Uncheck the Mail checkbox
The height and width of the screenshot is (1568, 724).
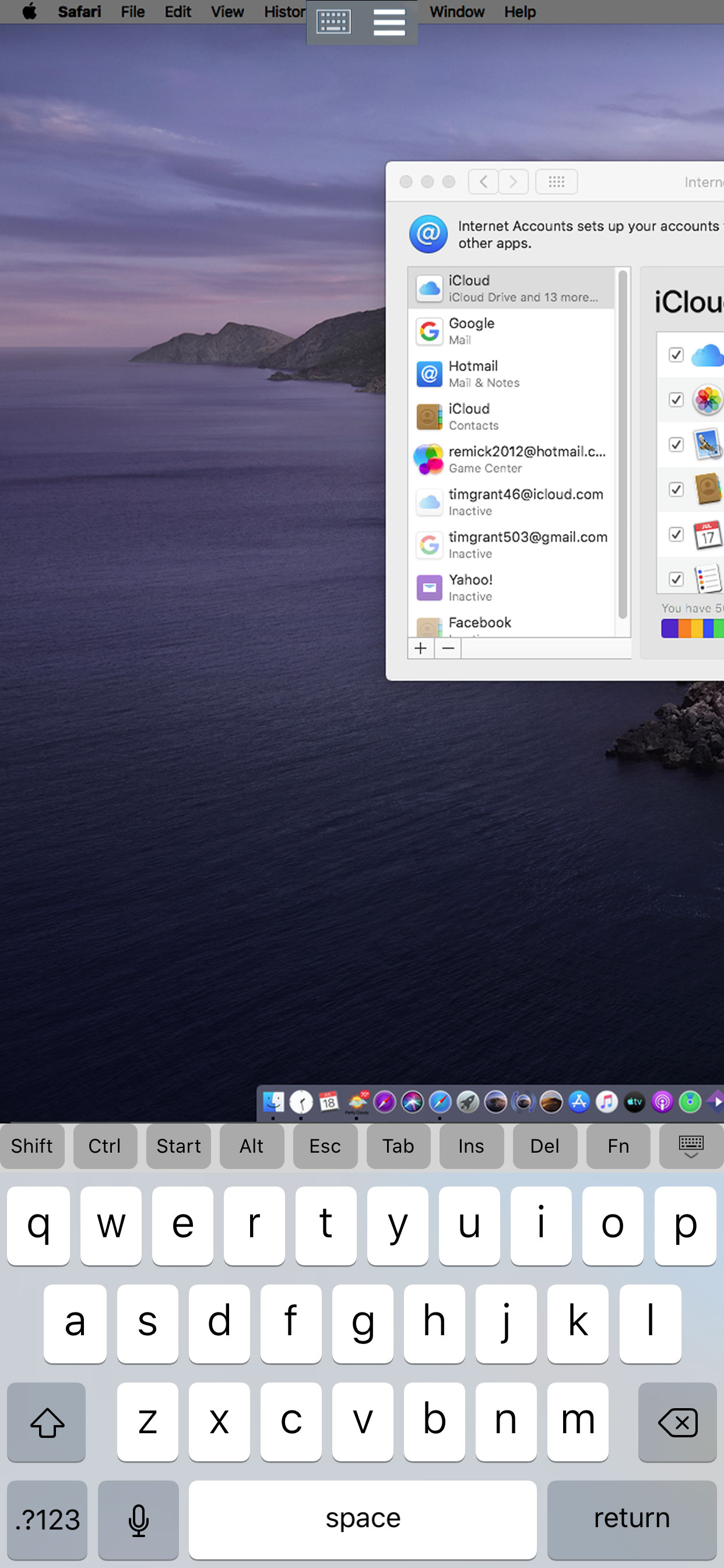click(676, 445)
